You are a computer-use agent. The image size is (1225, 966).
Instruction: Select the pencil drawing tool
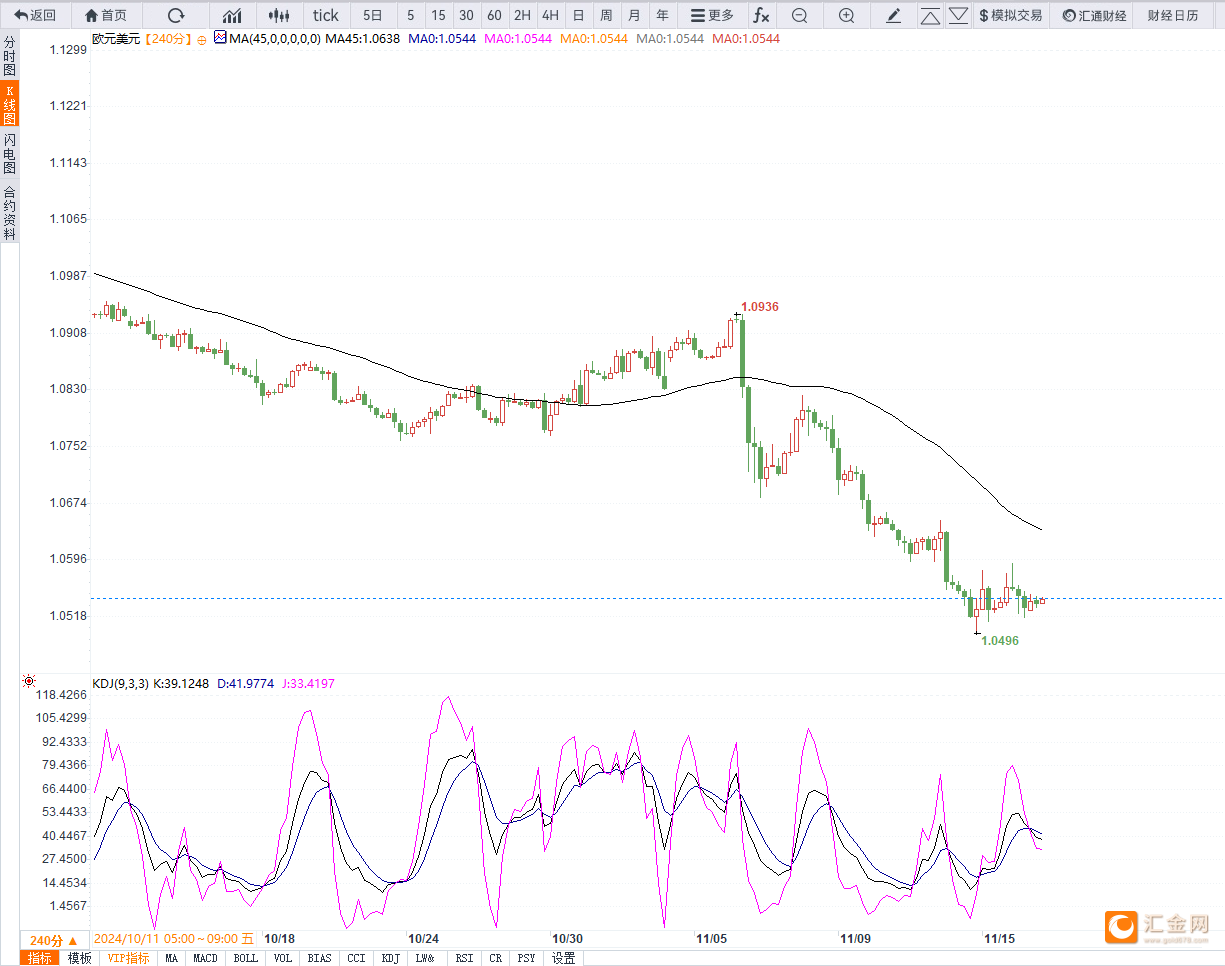pyautogui.click(x=893, y=15)
